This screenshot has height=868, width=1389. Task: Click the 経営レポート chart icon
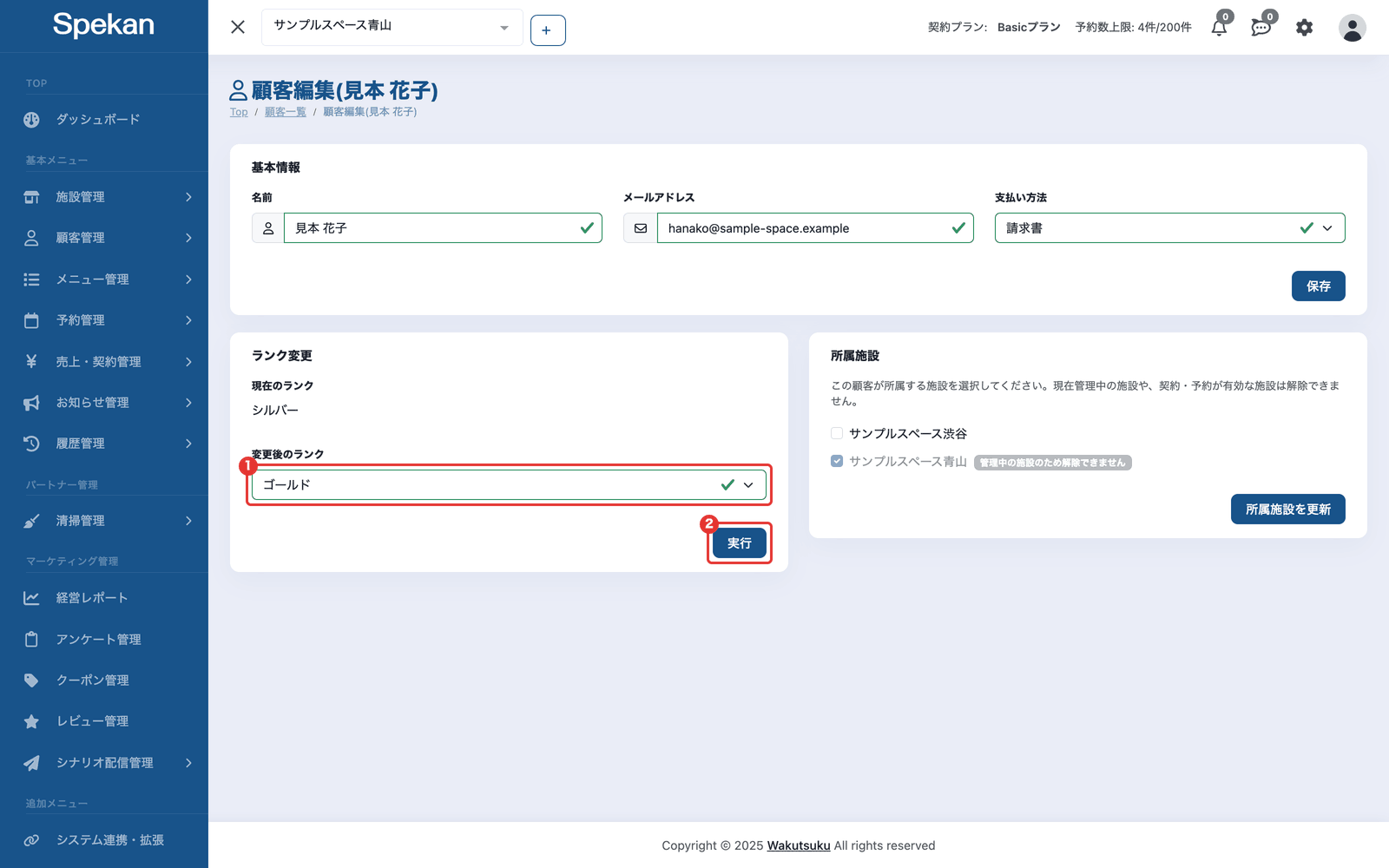pyautogui.click(x=31, y=598)
